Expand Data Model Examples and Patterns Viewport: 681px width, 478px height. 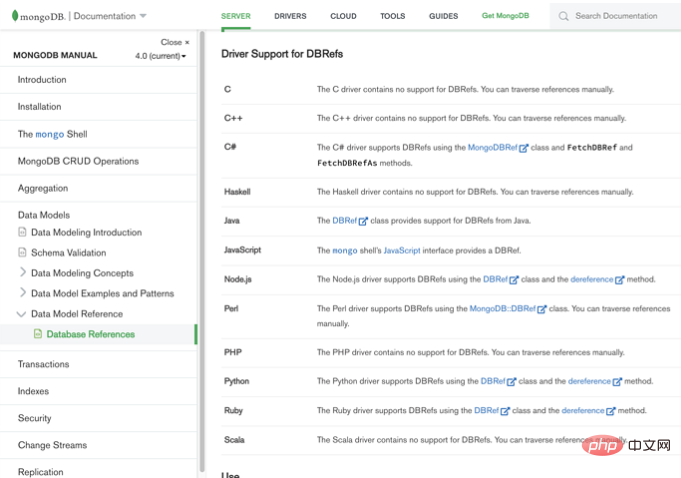[x=23, y=293]
